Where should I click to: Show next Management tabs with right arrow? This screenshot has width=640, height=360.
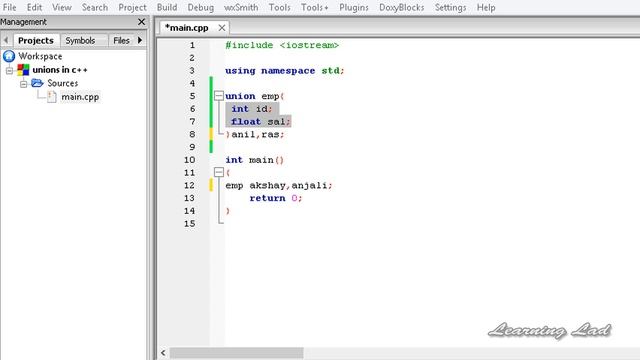pyautogui.click(x=140, y=40)
